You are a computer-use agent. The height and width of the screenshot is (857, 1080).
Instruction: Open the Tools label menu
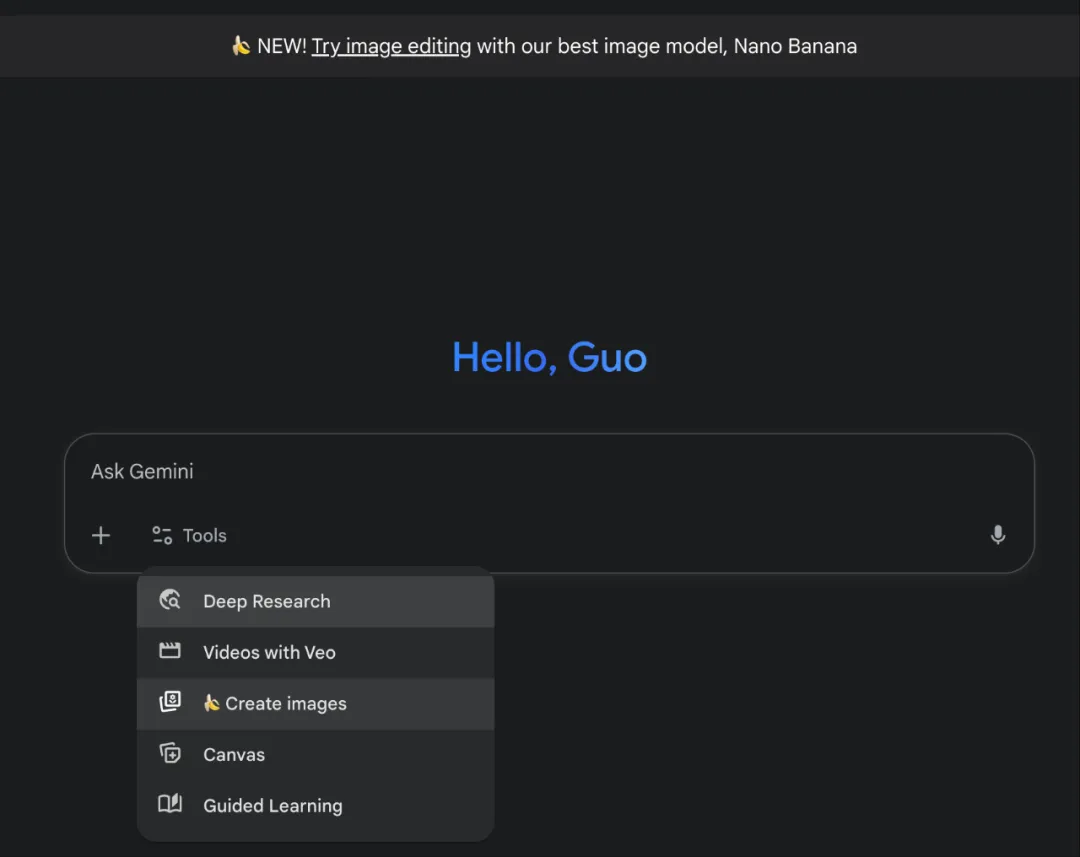[x=205, y=535]
